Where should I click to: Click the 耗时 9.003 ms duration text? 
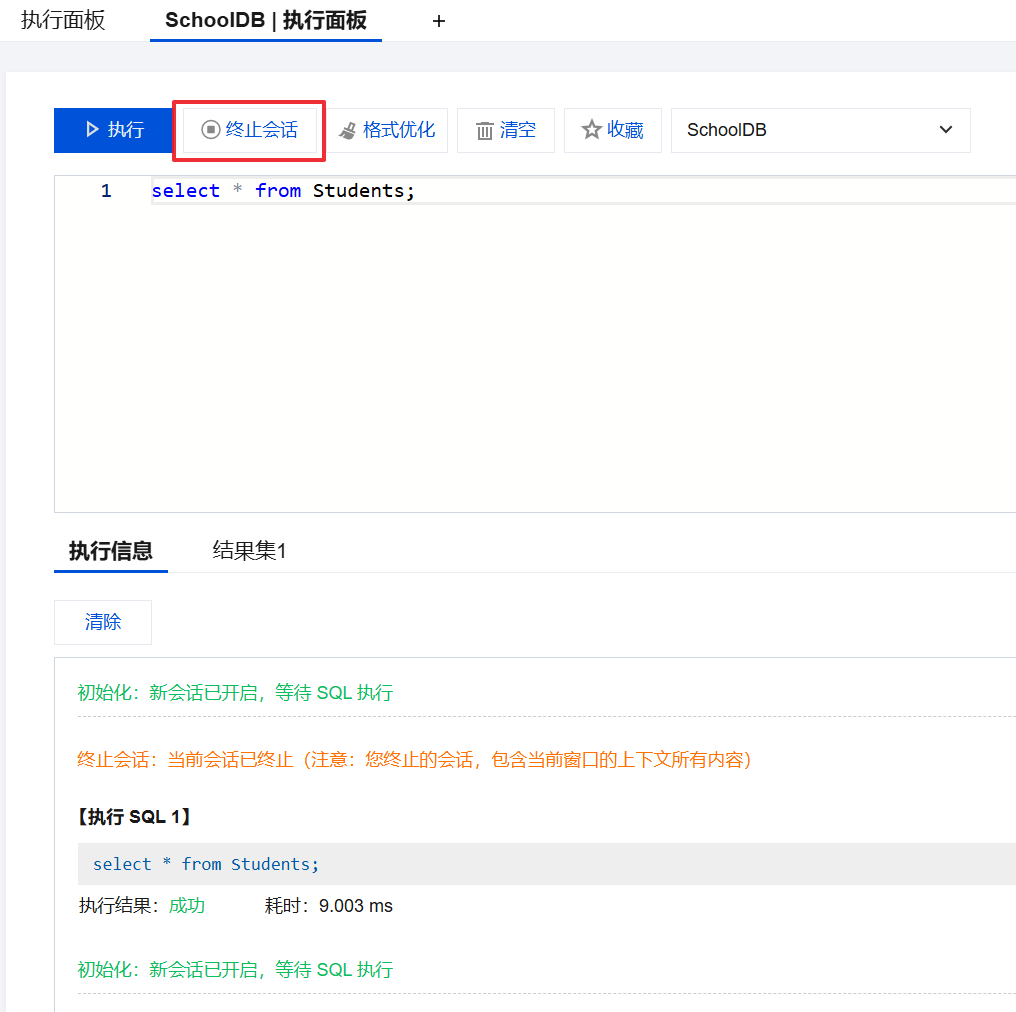(x=329, y=906)
